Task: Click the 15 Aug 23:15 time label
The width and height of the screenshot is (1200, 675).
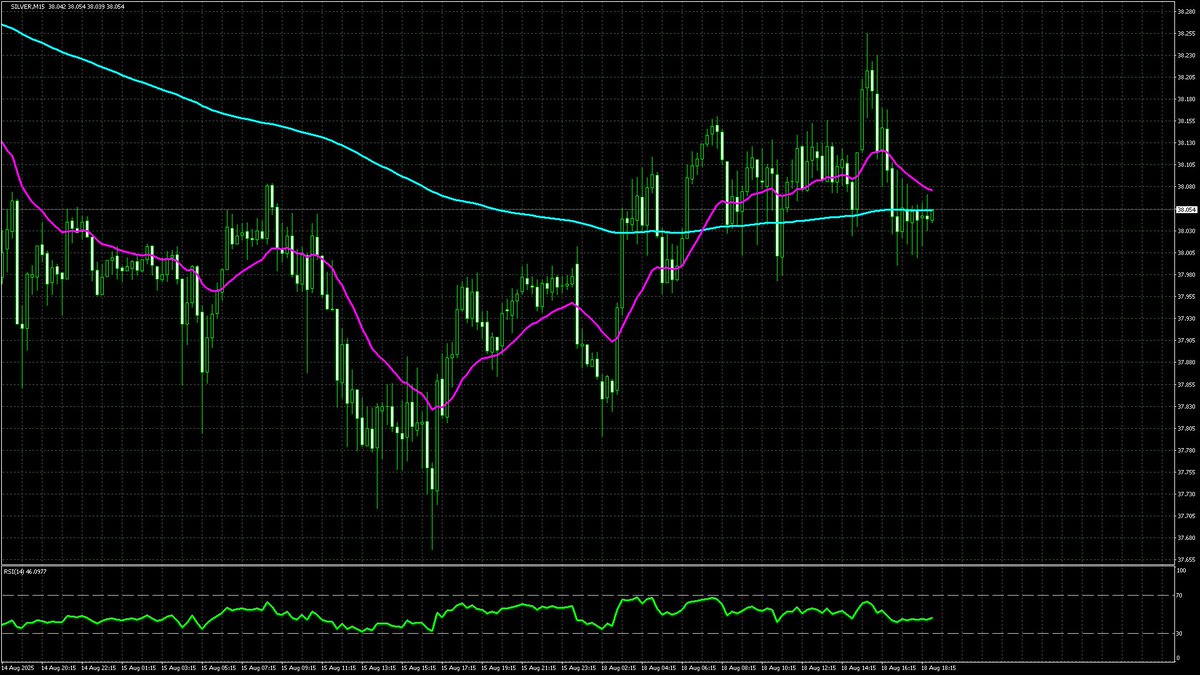Action: coord(579,667)
